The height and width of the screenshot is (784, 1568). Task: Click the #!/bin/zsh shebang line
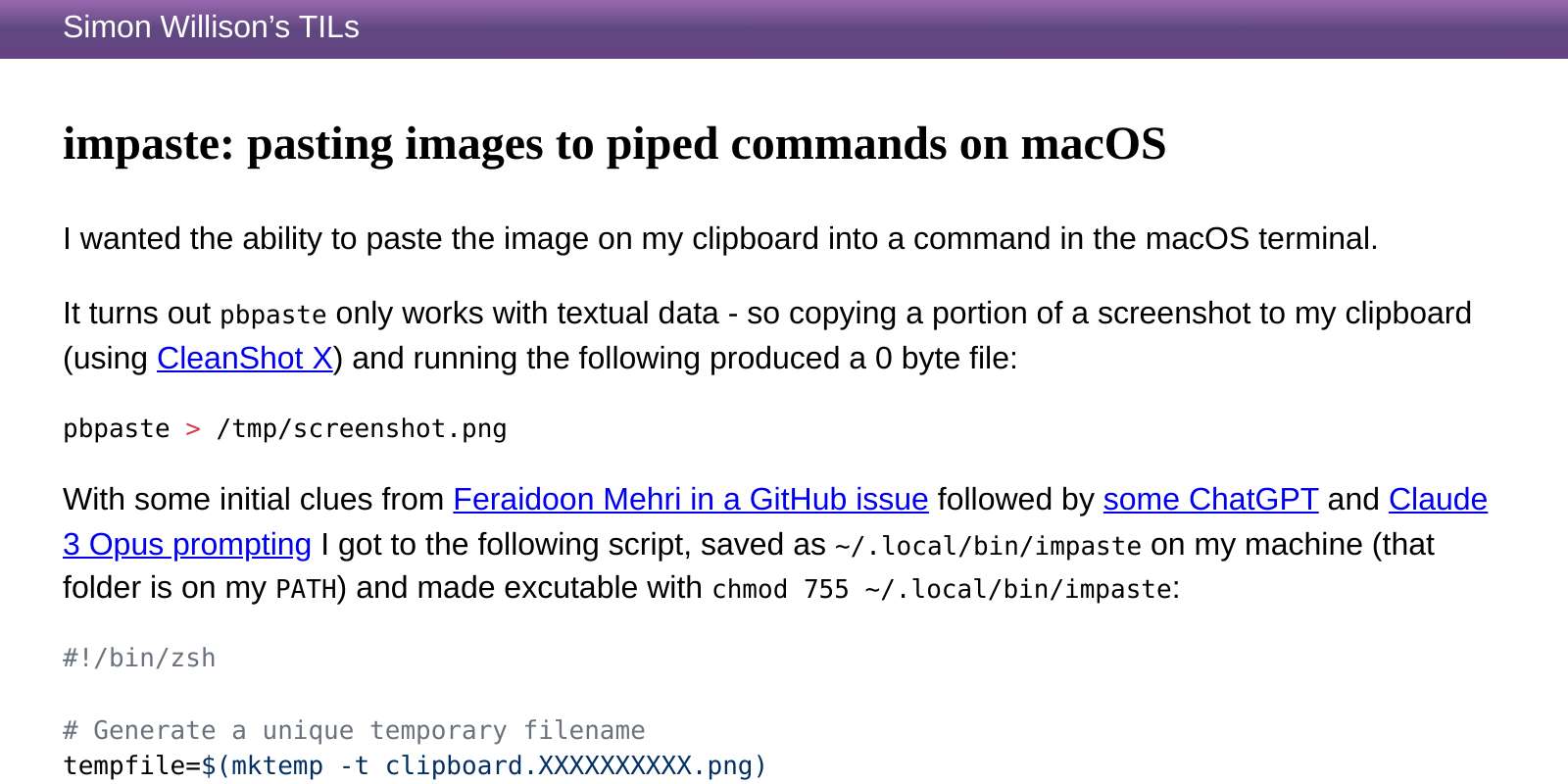(x=138, y=658)
